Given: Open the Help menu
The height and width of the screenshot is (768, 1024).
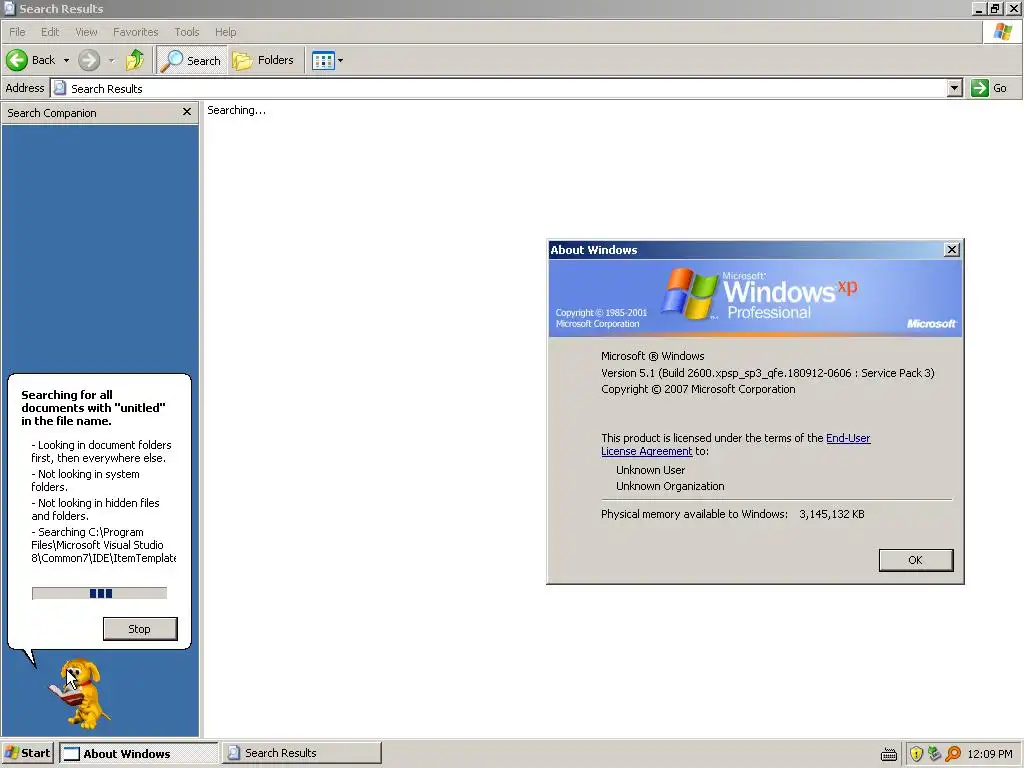Looking at the screenshot, I should click(x=225, y=32).
